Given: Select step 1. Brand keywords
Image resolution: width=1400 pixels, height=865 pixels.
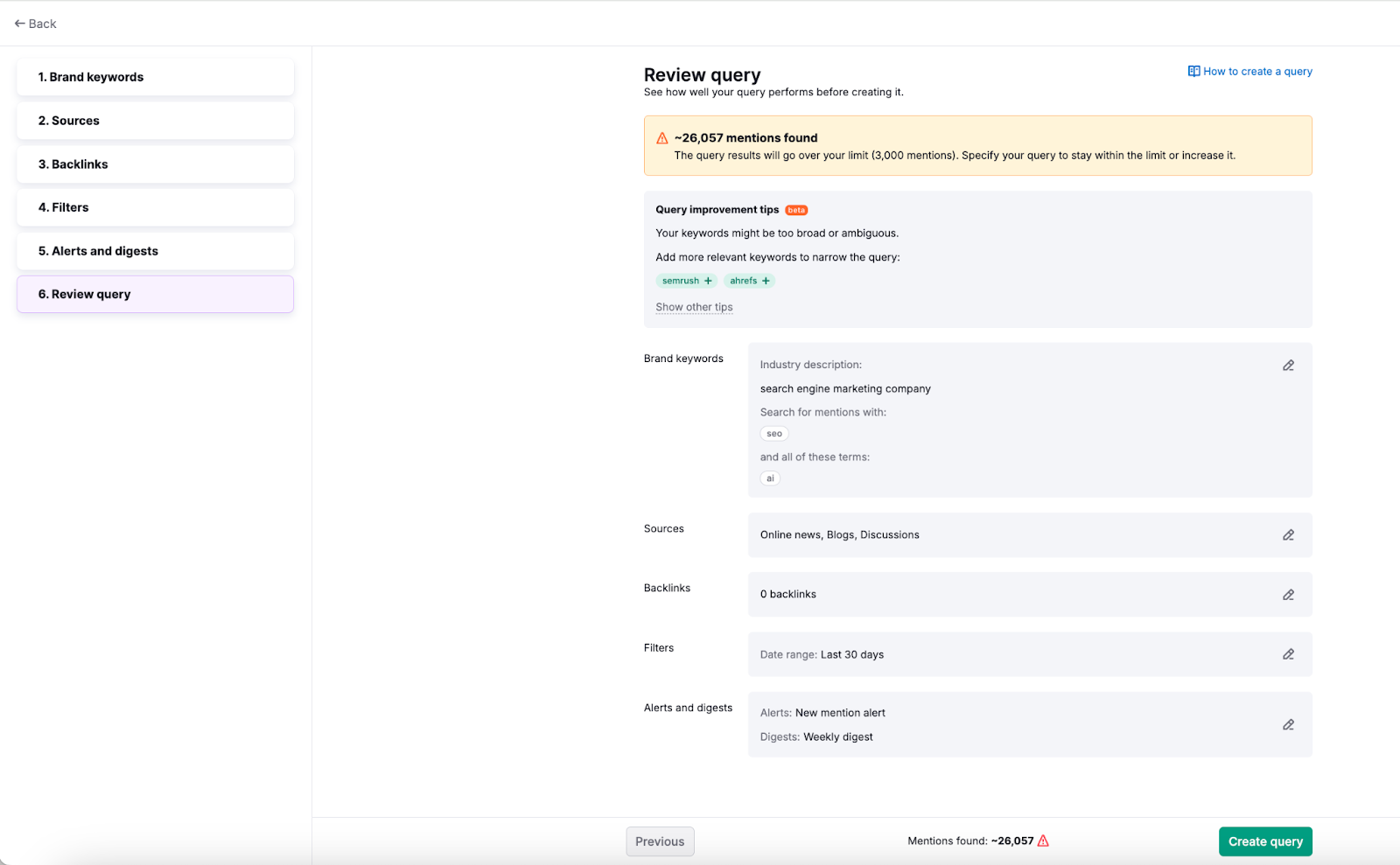Looking at the screenshot, I should (154, 77).
